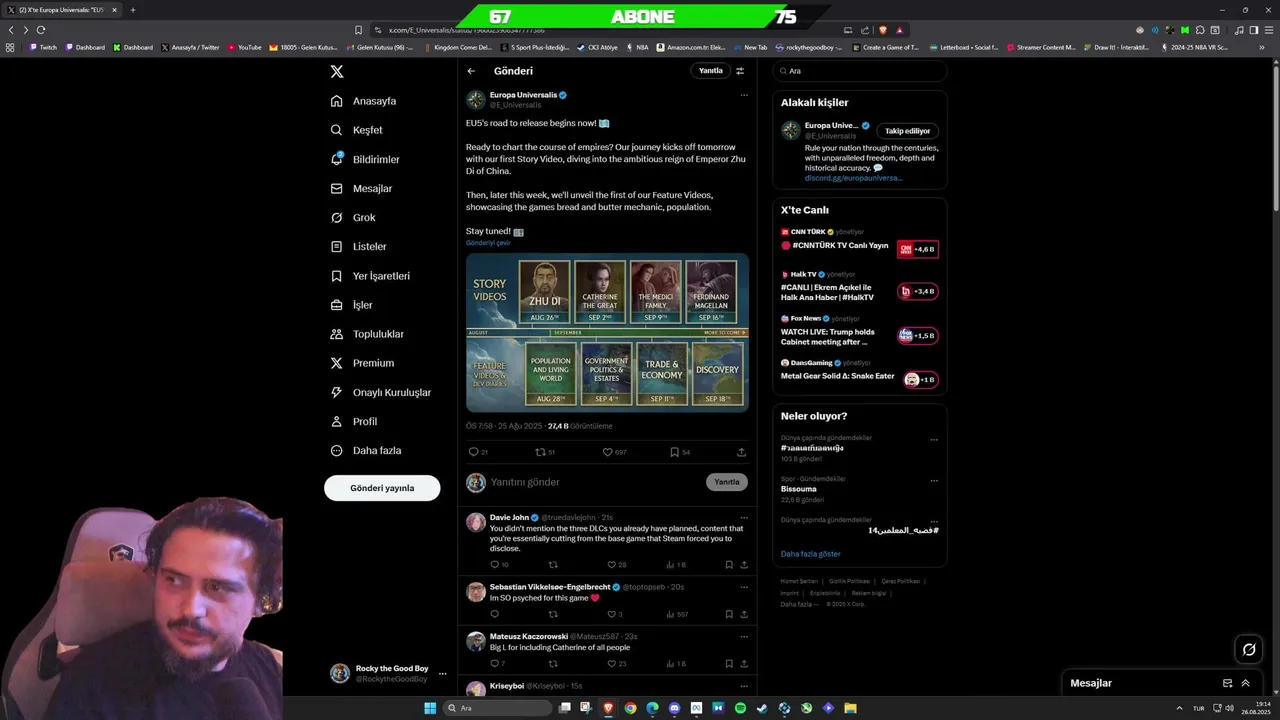Click Gönderiyi çevir translate link
This screenshot has width=1280, height=720.
click(x=488, y=243)
